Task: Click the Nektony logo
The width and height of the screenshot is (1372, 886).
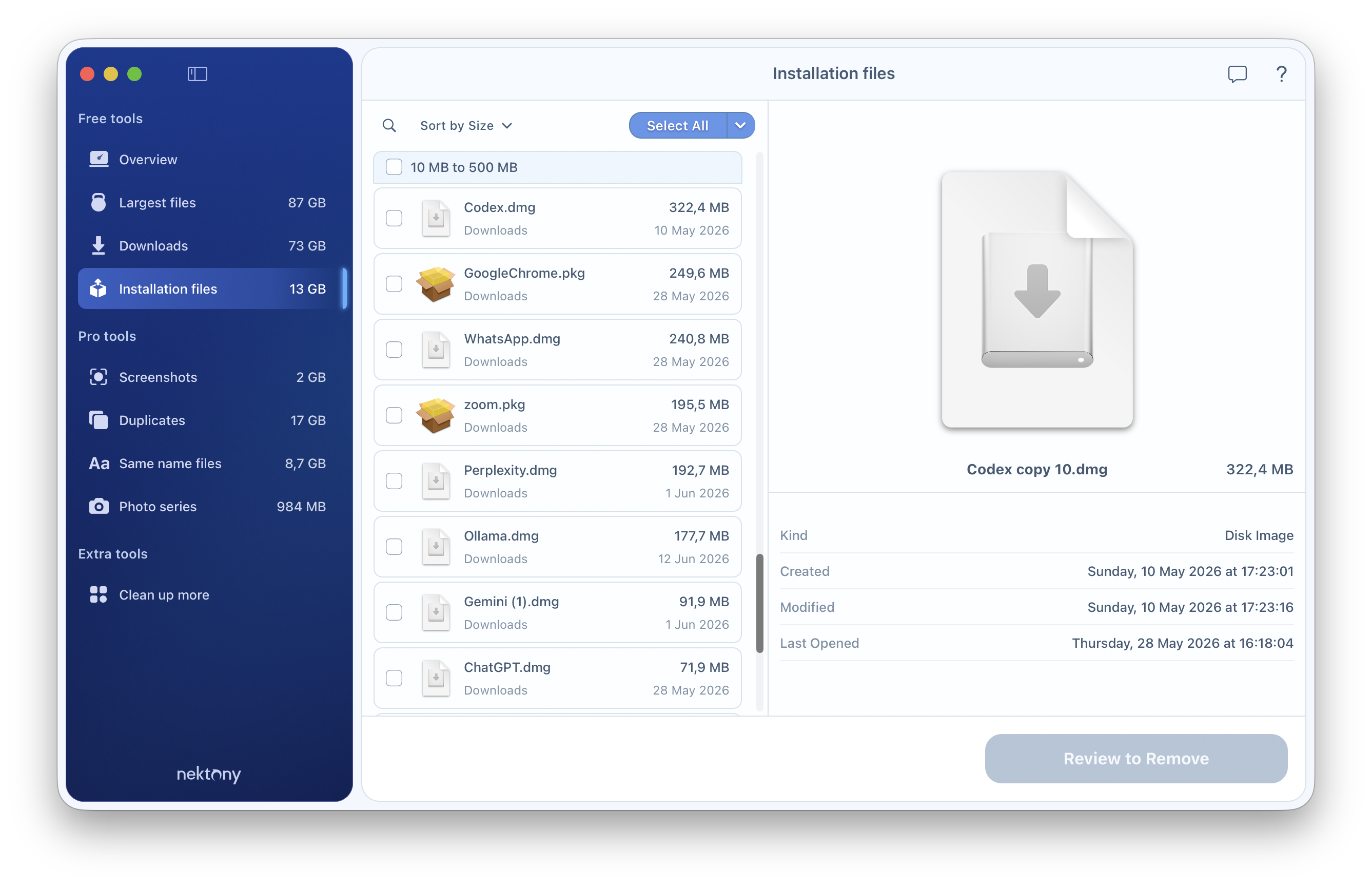Action: (209, 774)
